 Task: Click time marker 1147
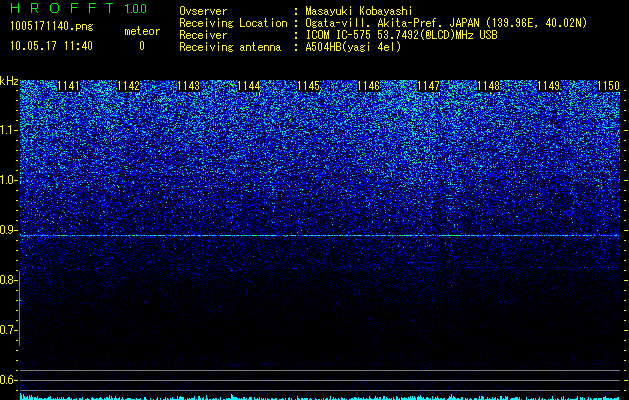428,86
